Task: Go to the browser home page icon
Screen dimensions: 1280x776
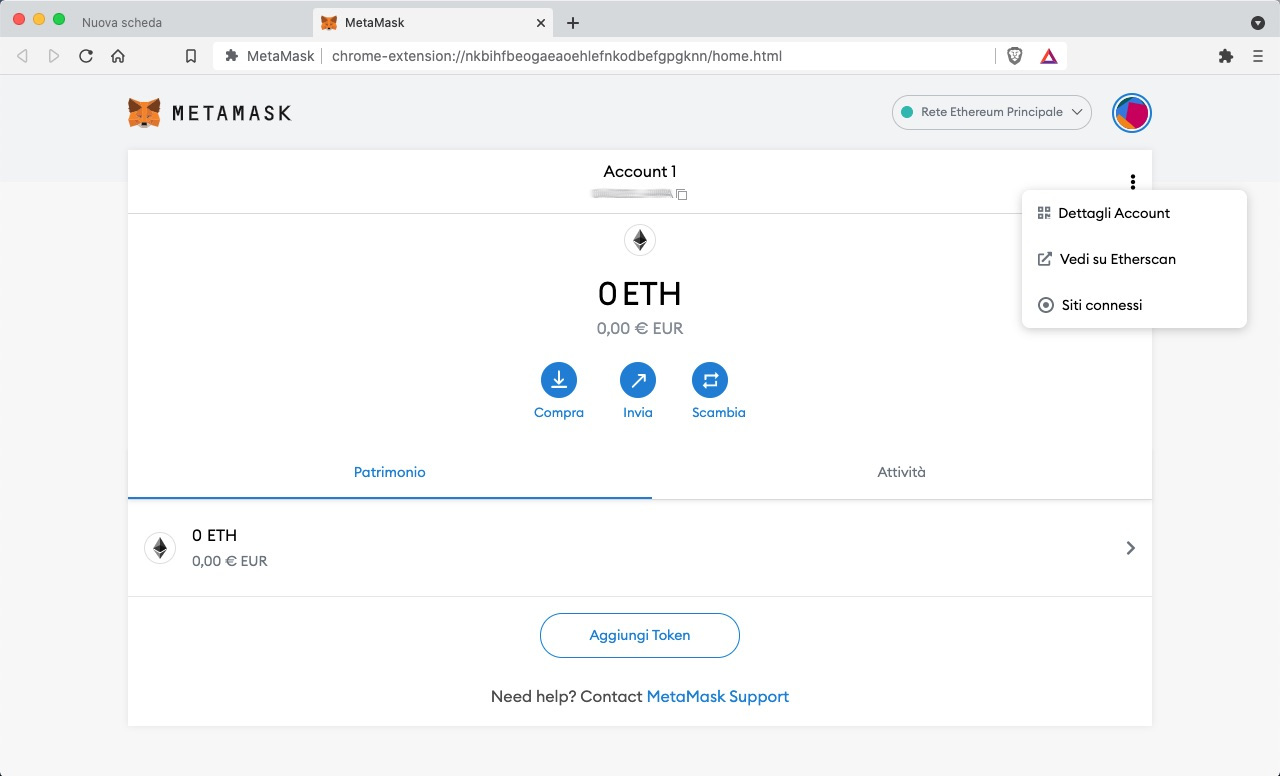Action: 118,56
